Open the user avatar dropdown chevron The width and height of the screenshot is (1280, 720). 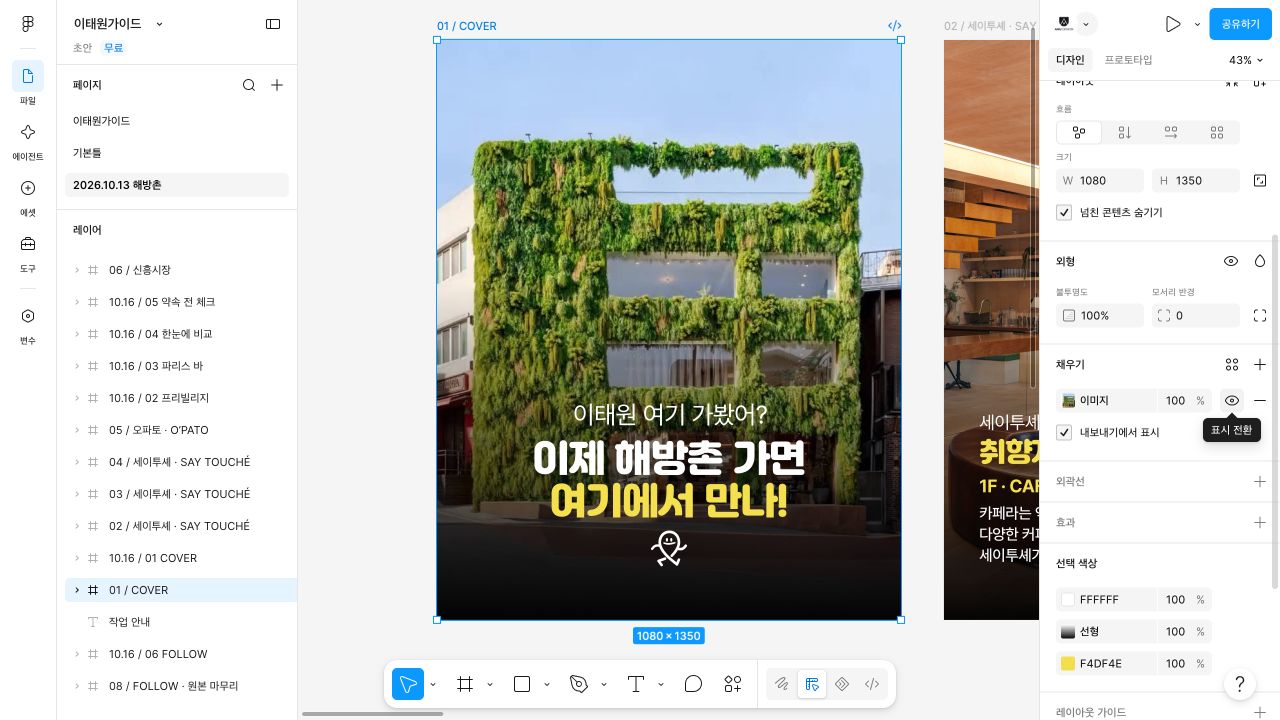coord(1086,24)
